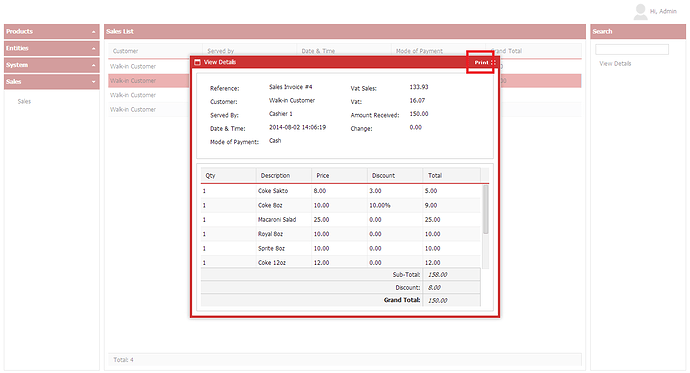Click the Print button in View Details

[481, 62]
